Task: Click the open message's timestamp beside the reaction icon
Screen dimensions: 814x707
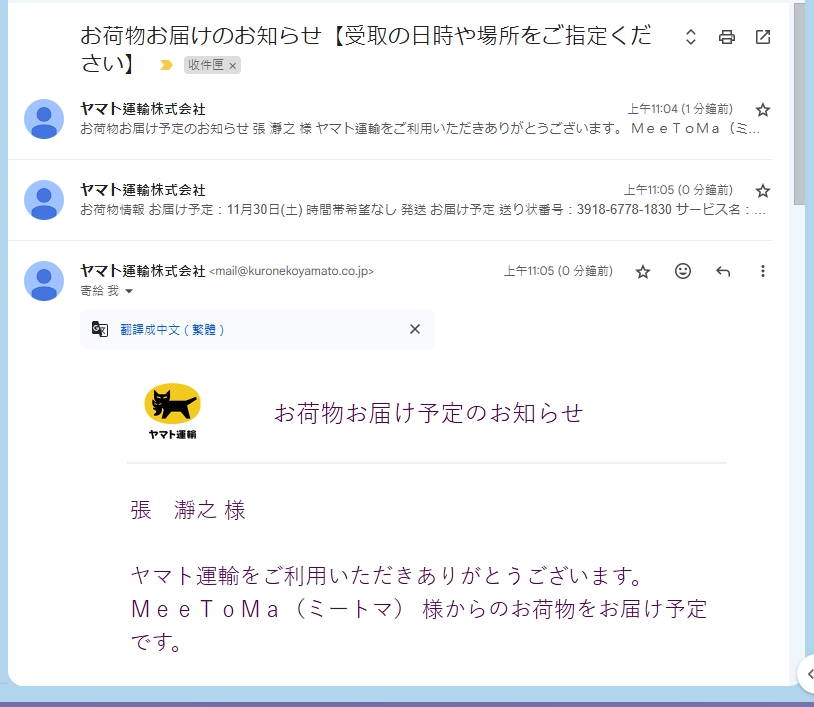Action: point(558,271)
